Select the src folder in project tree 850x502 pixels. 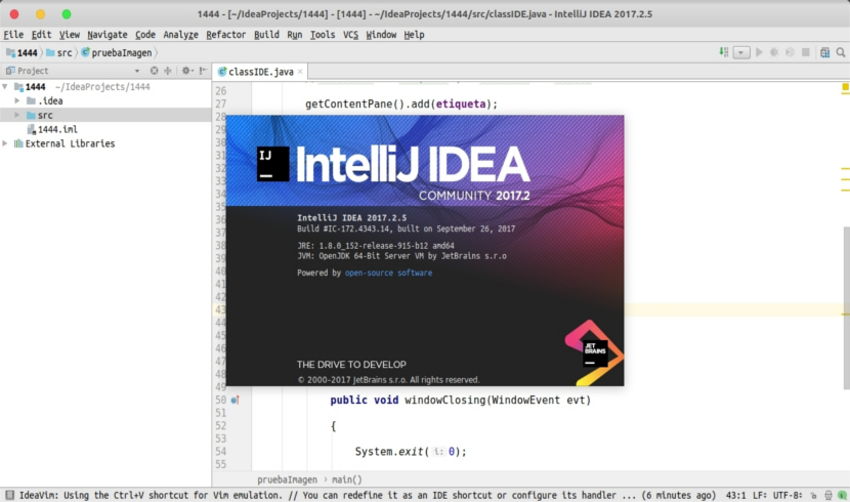click(x=105, y=115)
